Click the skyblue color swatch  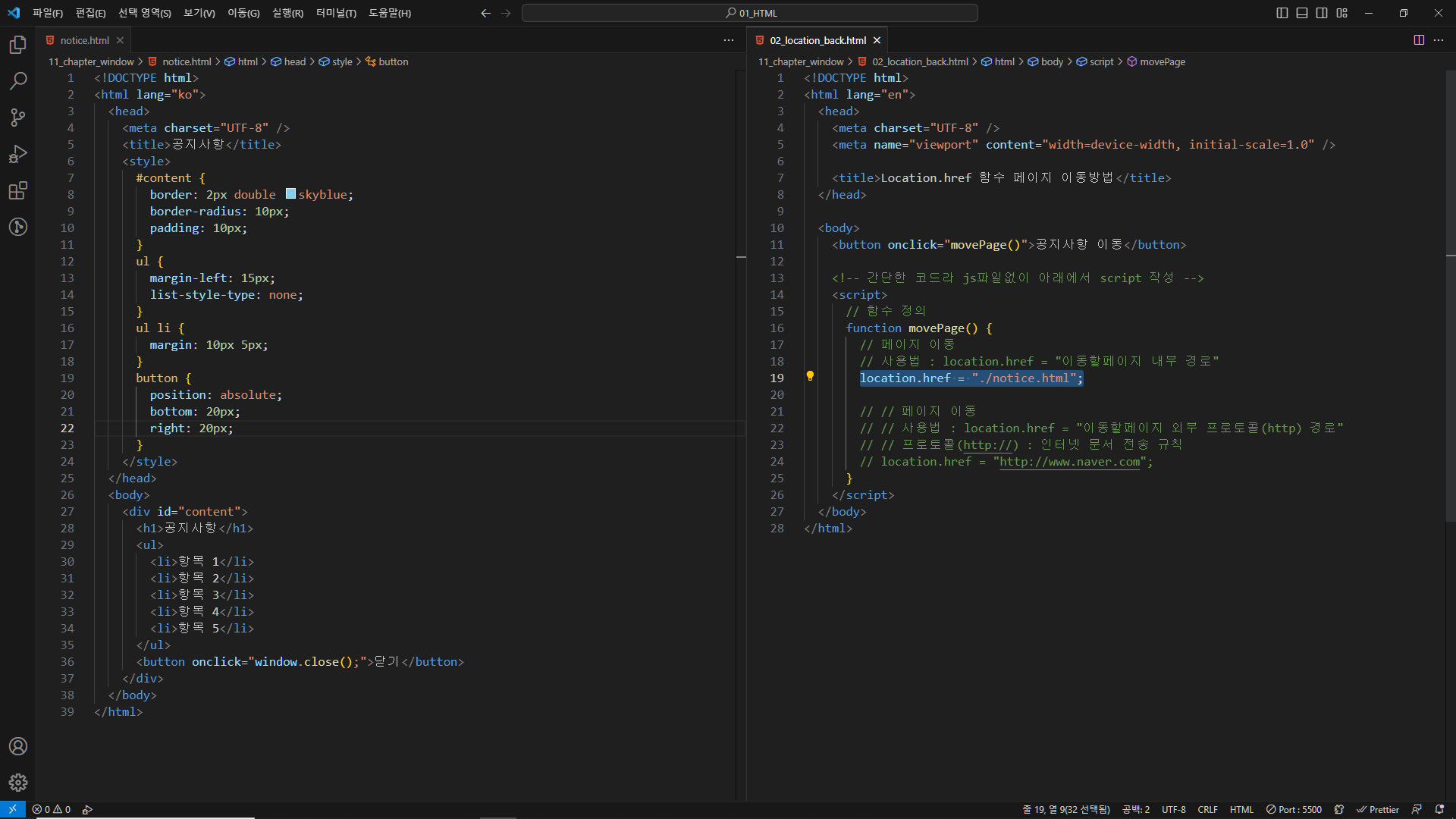(290, 194)
